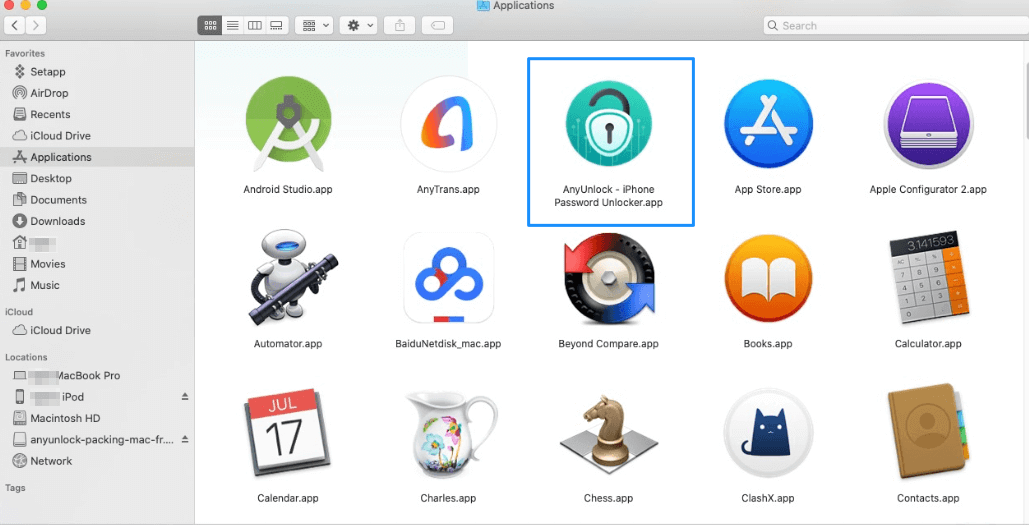Select the Beyond Compare.app icon
Screen dimensions: 1029x525
coord(609,279)
